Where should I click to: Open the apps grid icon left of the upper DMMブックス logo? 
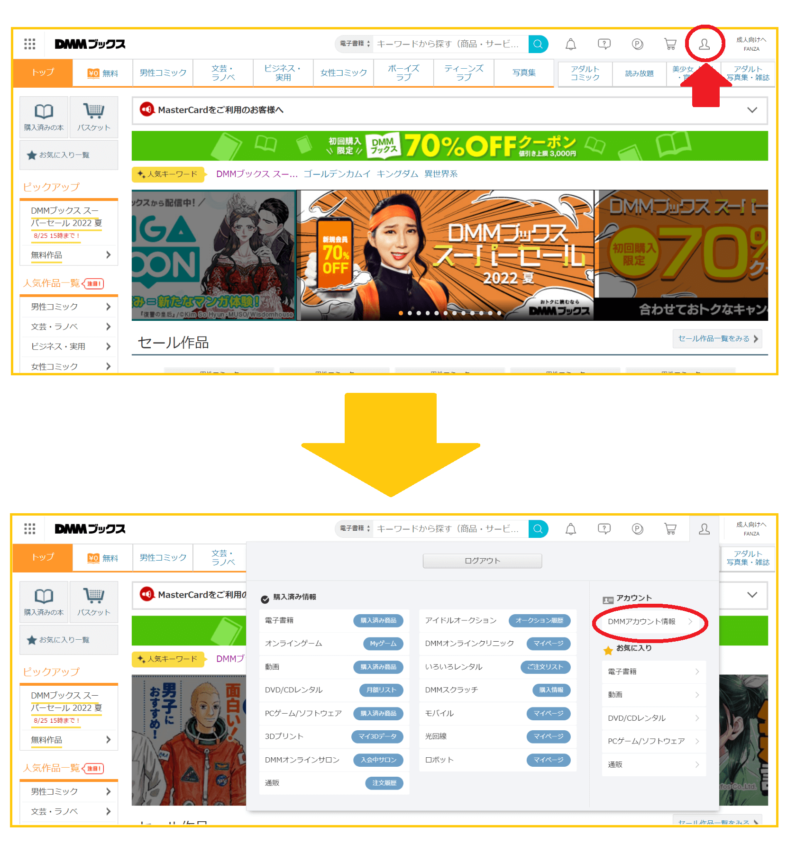click(x=30, y=44)
